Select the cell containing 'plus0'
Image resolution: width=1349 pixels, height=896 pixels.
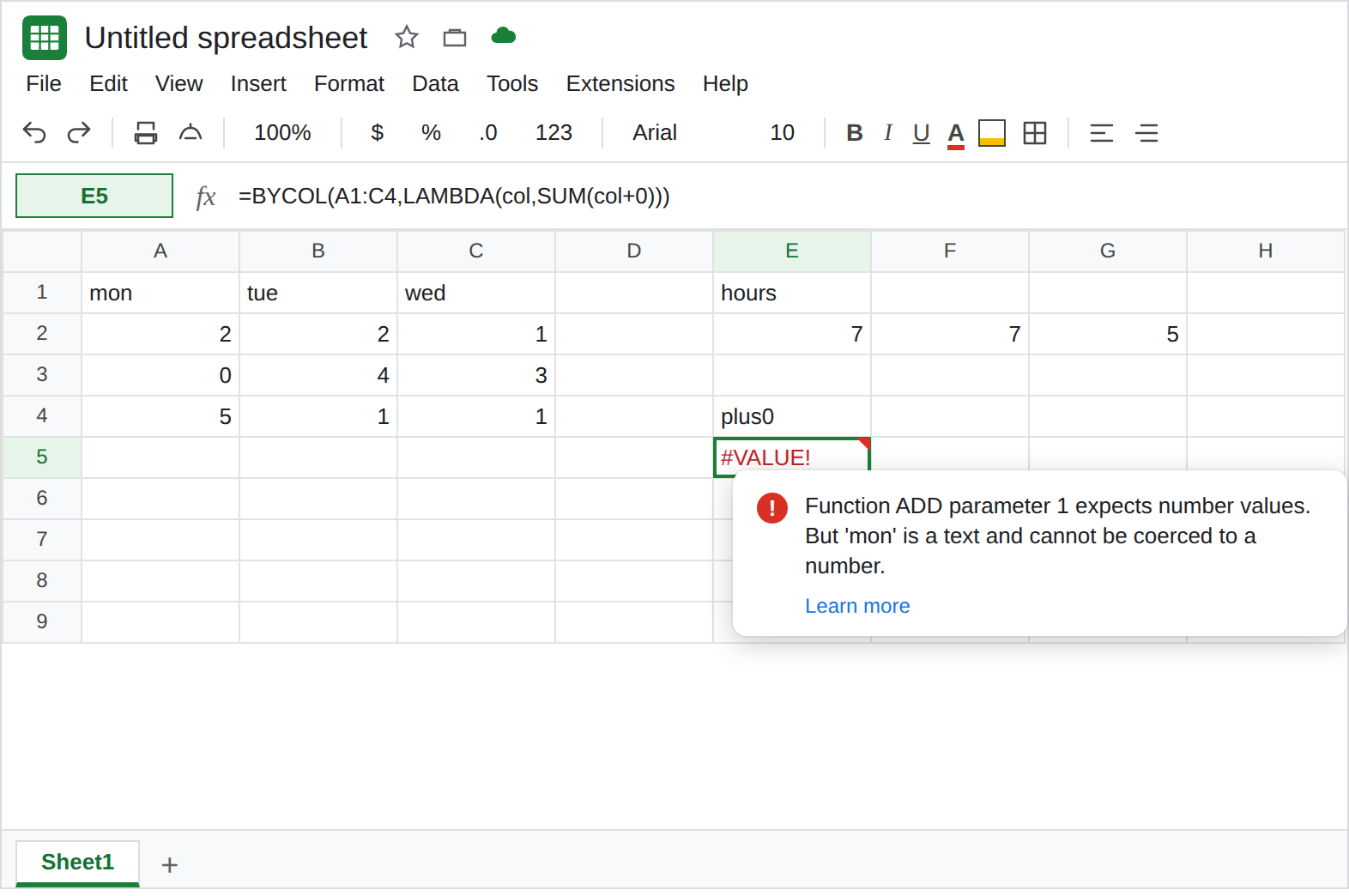tap(792, 416)
